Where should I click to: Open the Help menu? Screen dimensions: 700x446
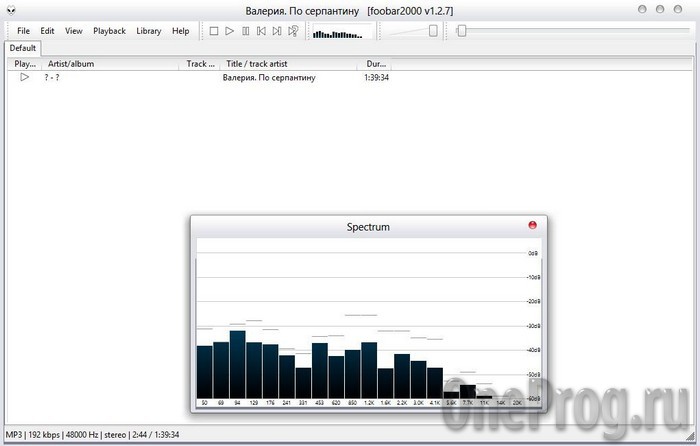coord(180,31)
